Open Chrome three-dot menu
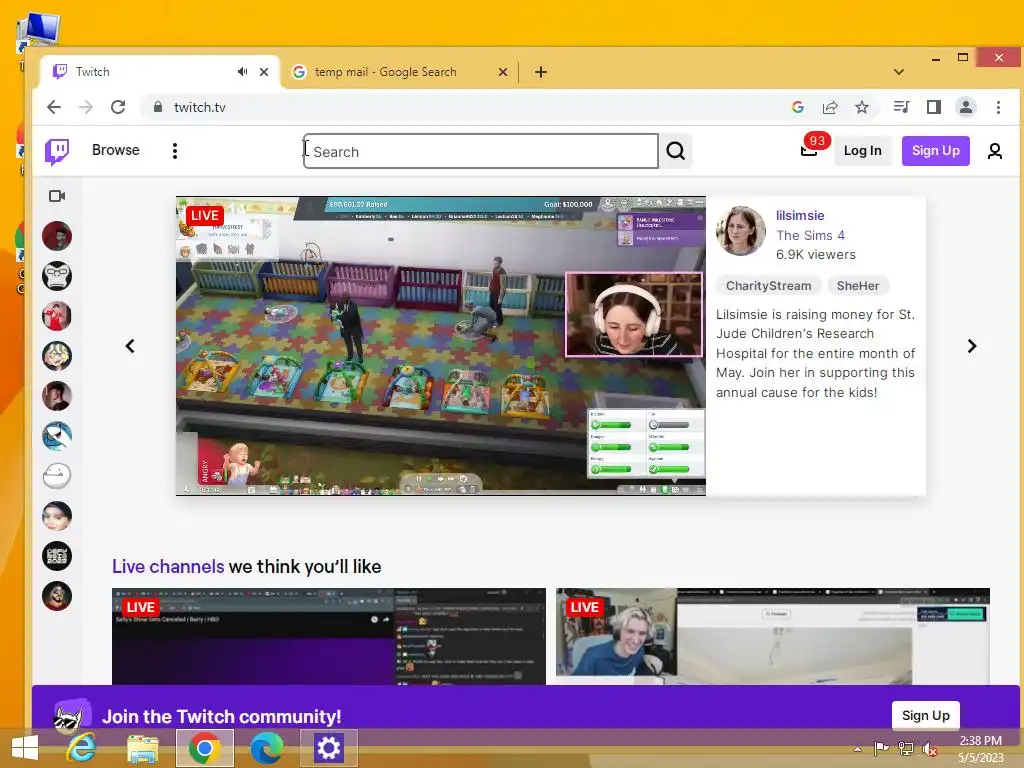This screenshot has width=1024, height=768. click(998, 107)
